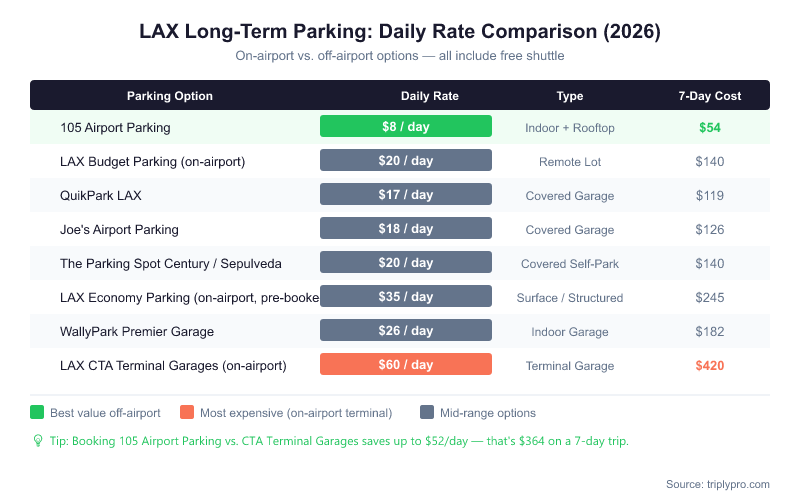Click the orange Most expensive legend swatch
The image size is (800, 500).
pyautogui.click(x=187, y=413)
